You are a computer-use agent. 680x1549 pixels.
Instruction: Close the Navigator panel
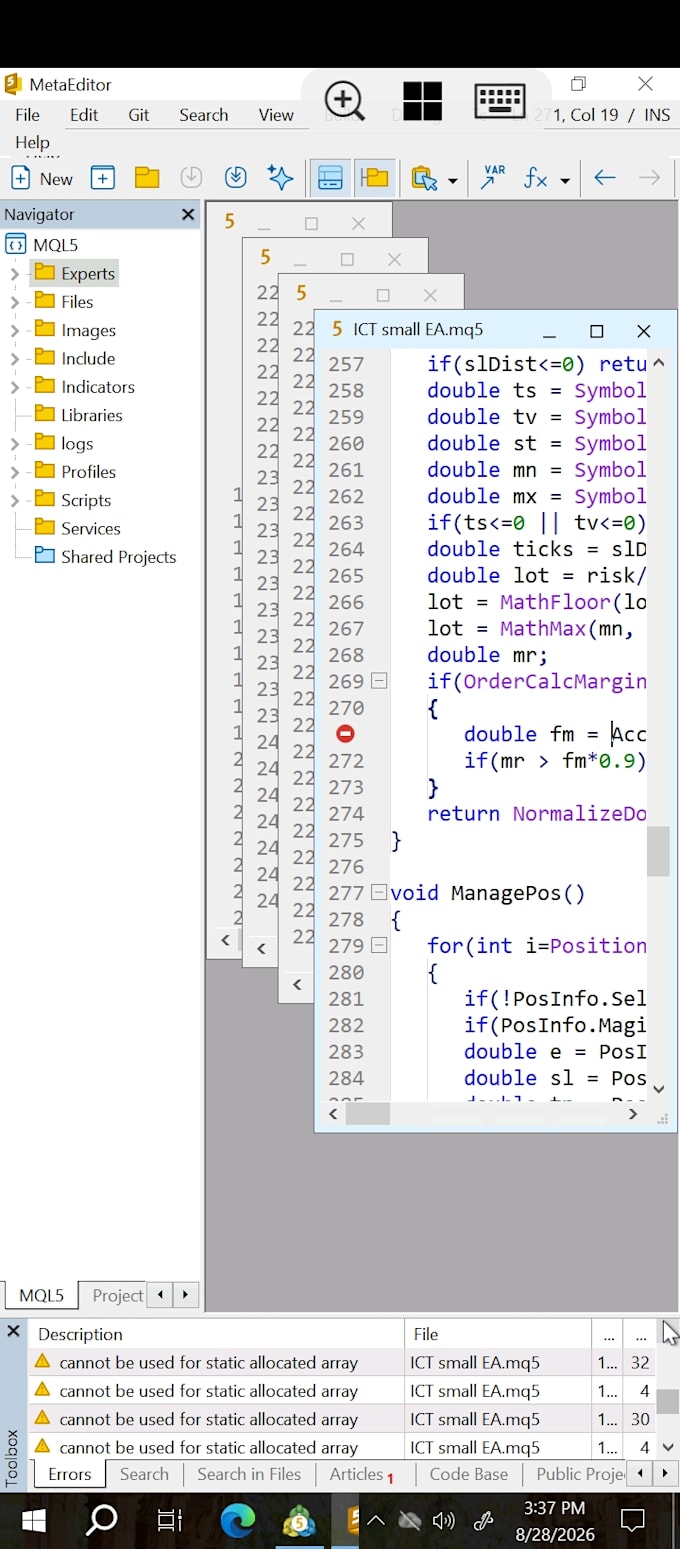click(x=188, y=214)
